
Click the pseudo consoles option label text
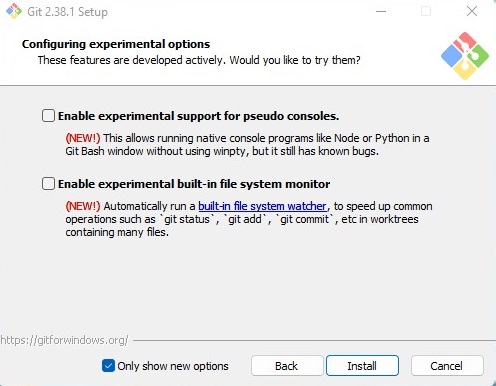coord(199,116)
